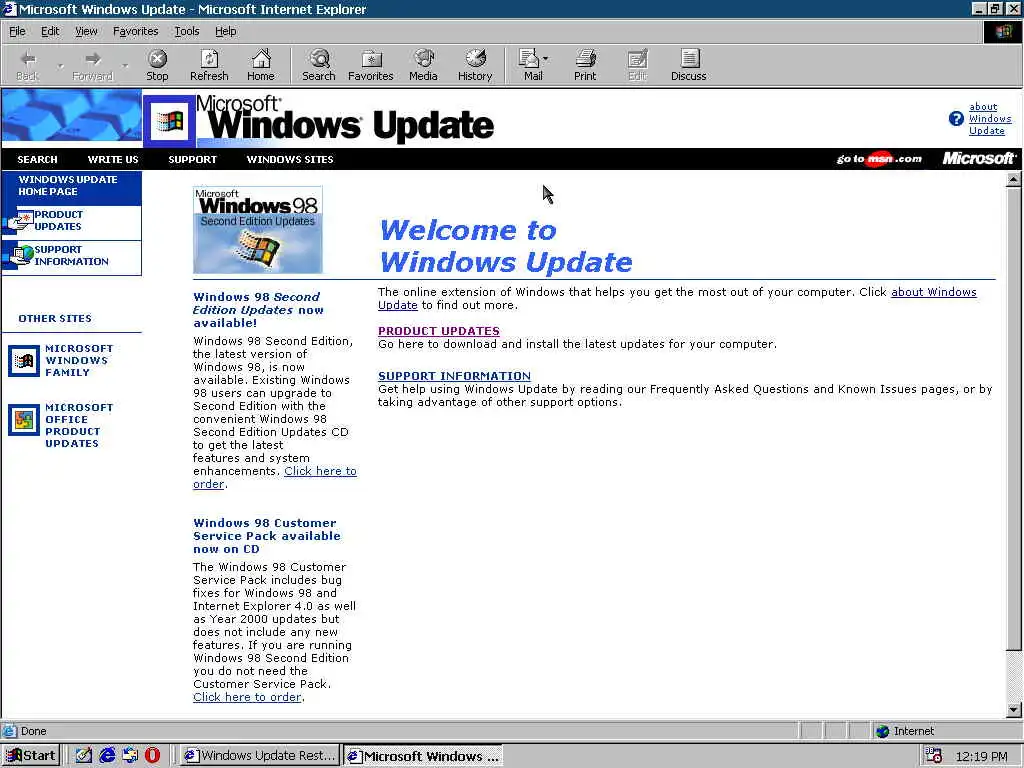Open 'about Windows Update' link at top right
The height and width of the screenshot is (768, 1024).
pos(989,119)
